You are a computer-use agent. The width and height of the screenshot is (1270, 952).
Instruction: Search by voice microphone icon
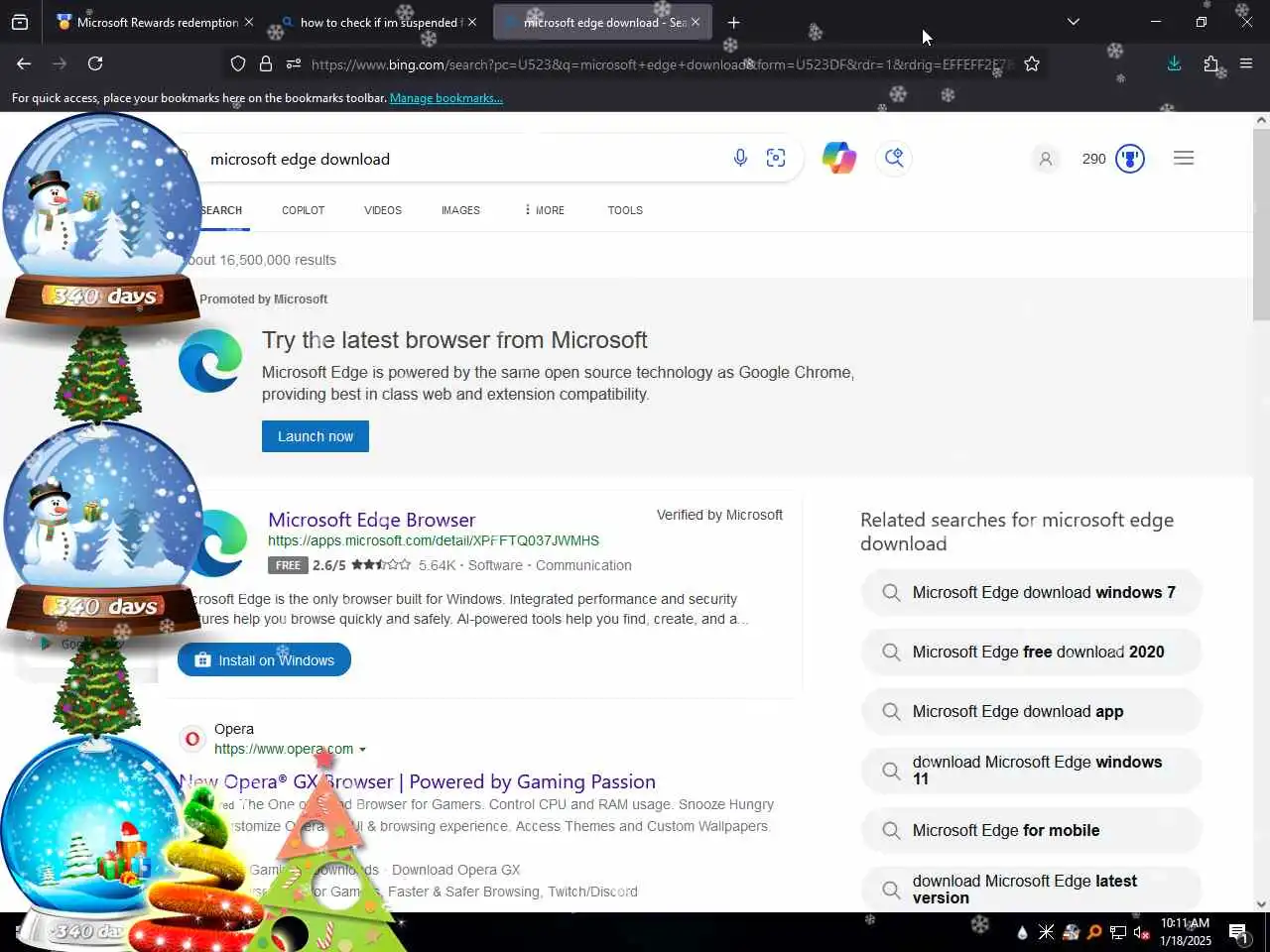(740, 158)
